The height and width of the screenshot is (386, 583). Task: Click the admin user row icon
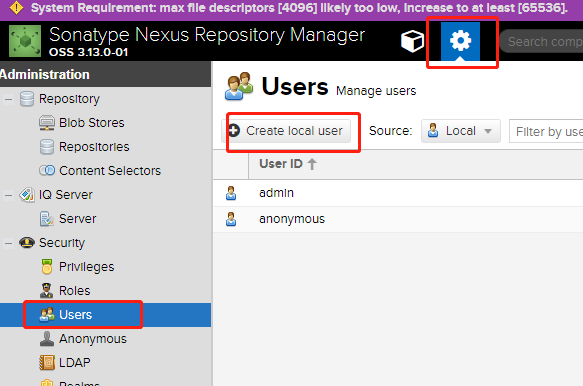[231, 193]
